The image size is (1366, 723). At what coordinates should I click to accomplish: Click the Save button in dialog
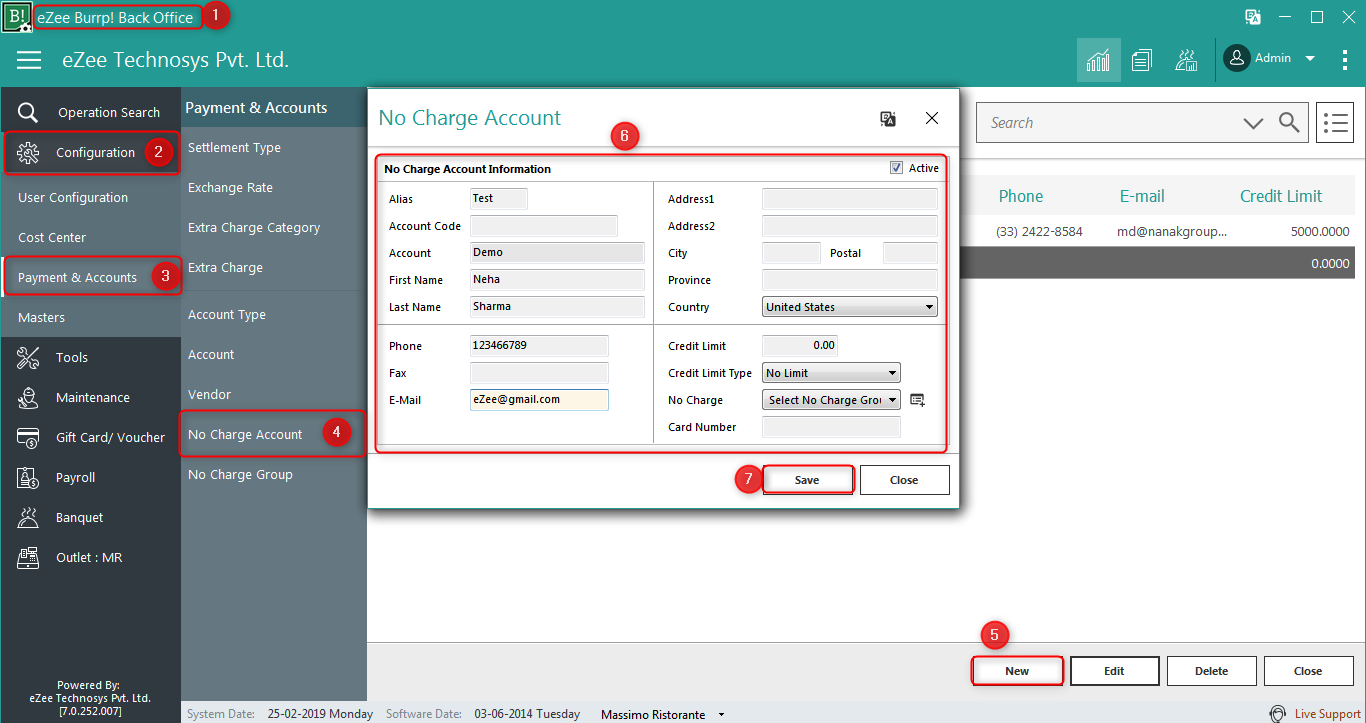(x=807, y=480)
